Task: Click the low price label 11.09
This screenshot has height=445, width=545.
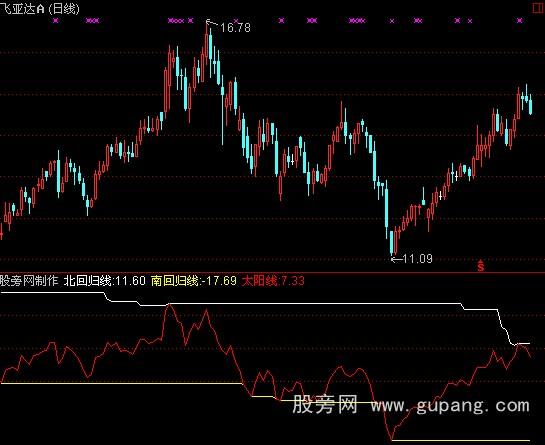Action: coord(417,259)
